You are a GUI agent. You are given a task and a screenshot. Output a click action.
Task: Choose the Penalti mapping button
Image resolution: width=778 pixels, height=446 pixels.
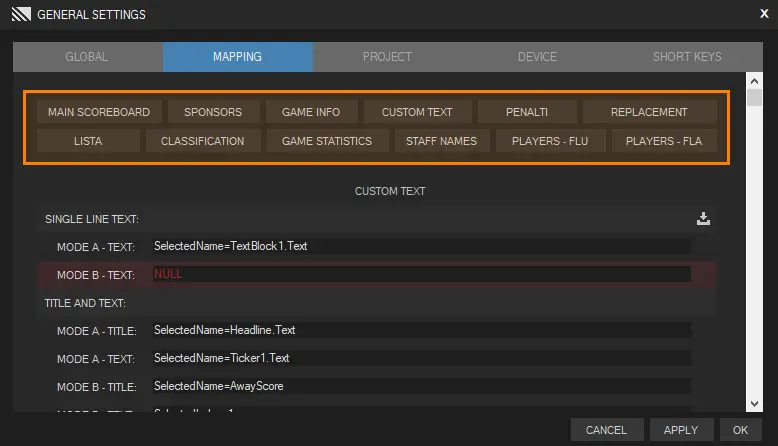[527, 112]
